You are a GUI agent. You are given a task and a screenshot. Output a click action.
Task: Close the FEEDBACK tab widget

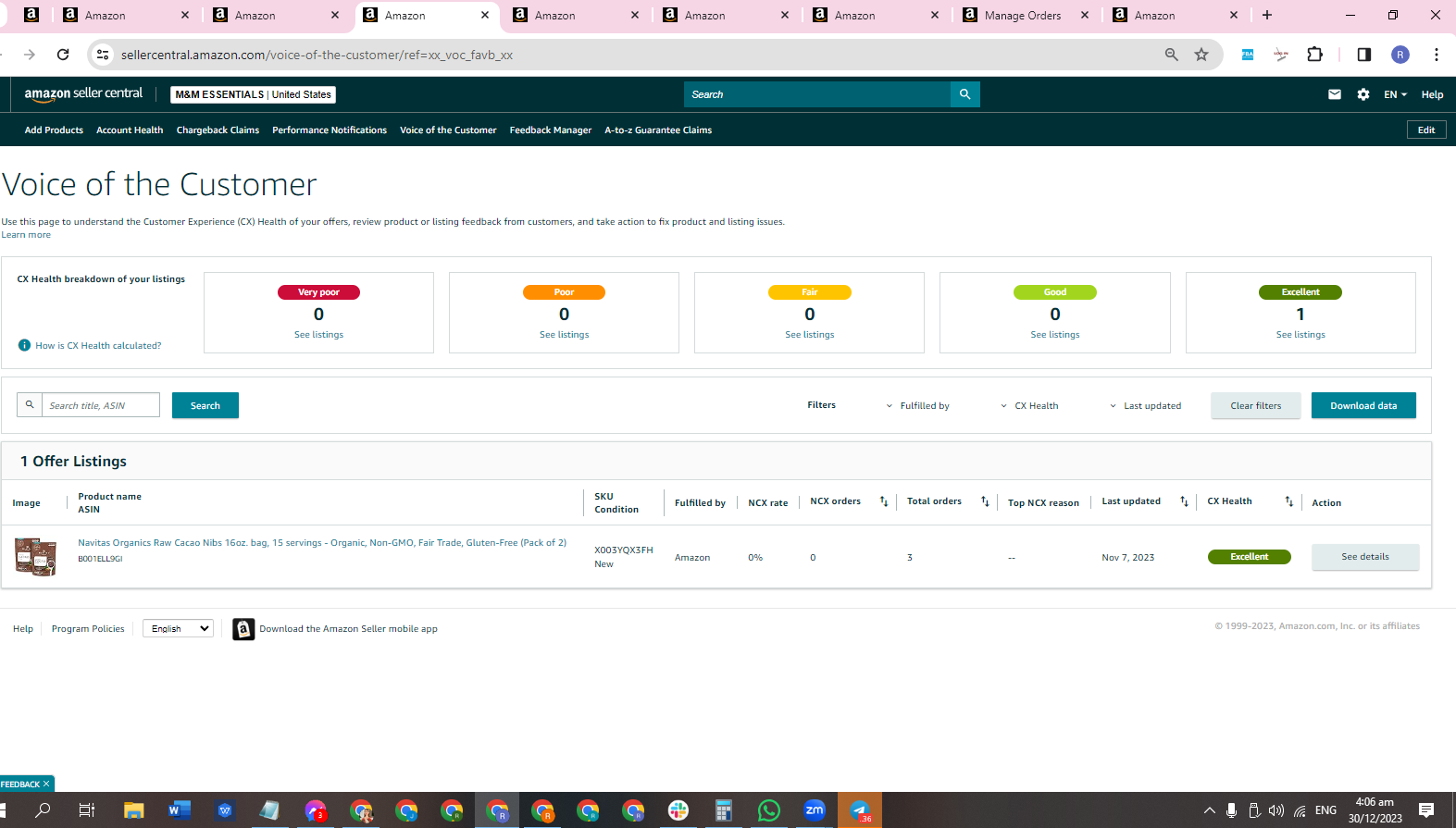click(x=46, y=784)
